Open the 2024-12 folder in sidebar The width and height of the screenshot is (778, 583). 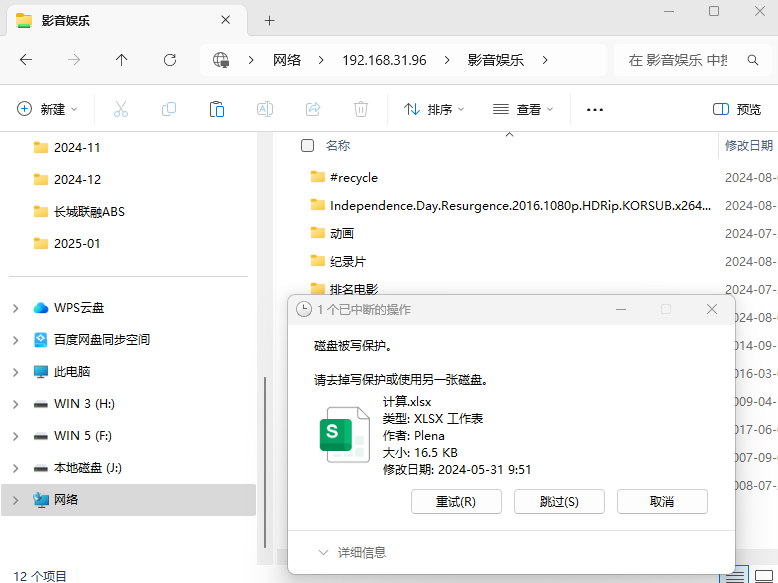77,180
